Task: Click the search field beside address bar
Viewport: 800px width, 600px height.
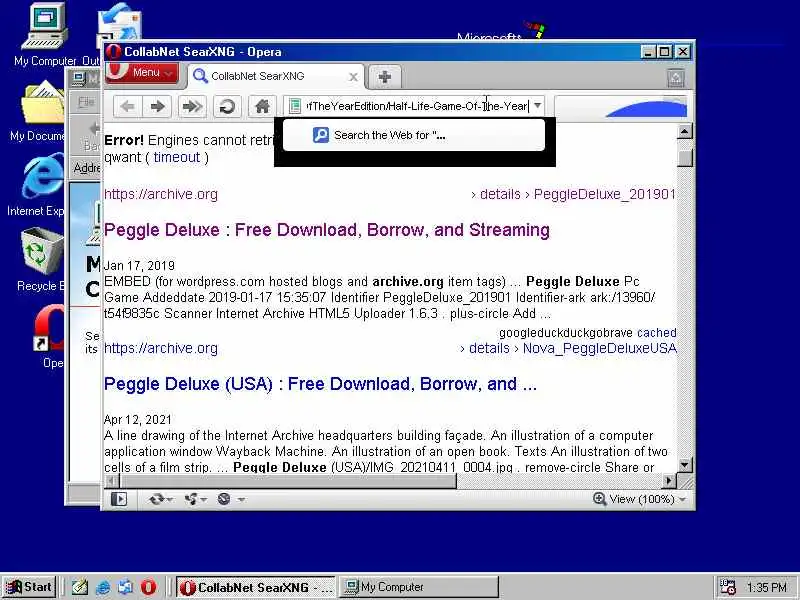Action: coord(621,106)
